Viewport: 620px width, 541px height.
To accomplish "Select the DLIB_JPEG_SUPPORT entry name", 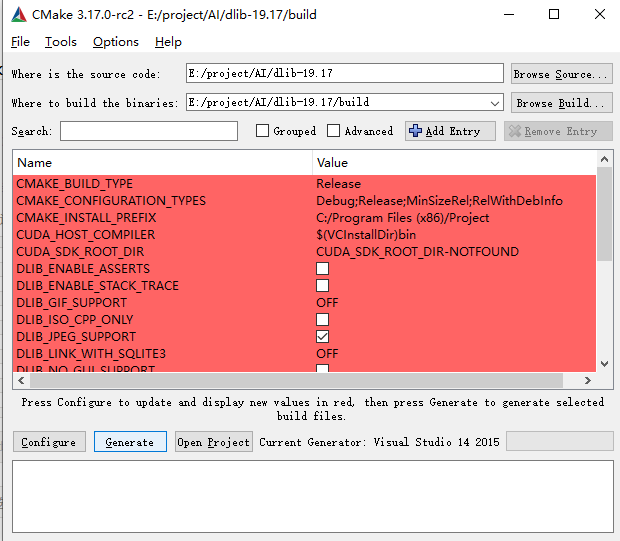I will [76, 337].
